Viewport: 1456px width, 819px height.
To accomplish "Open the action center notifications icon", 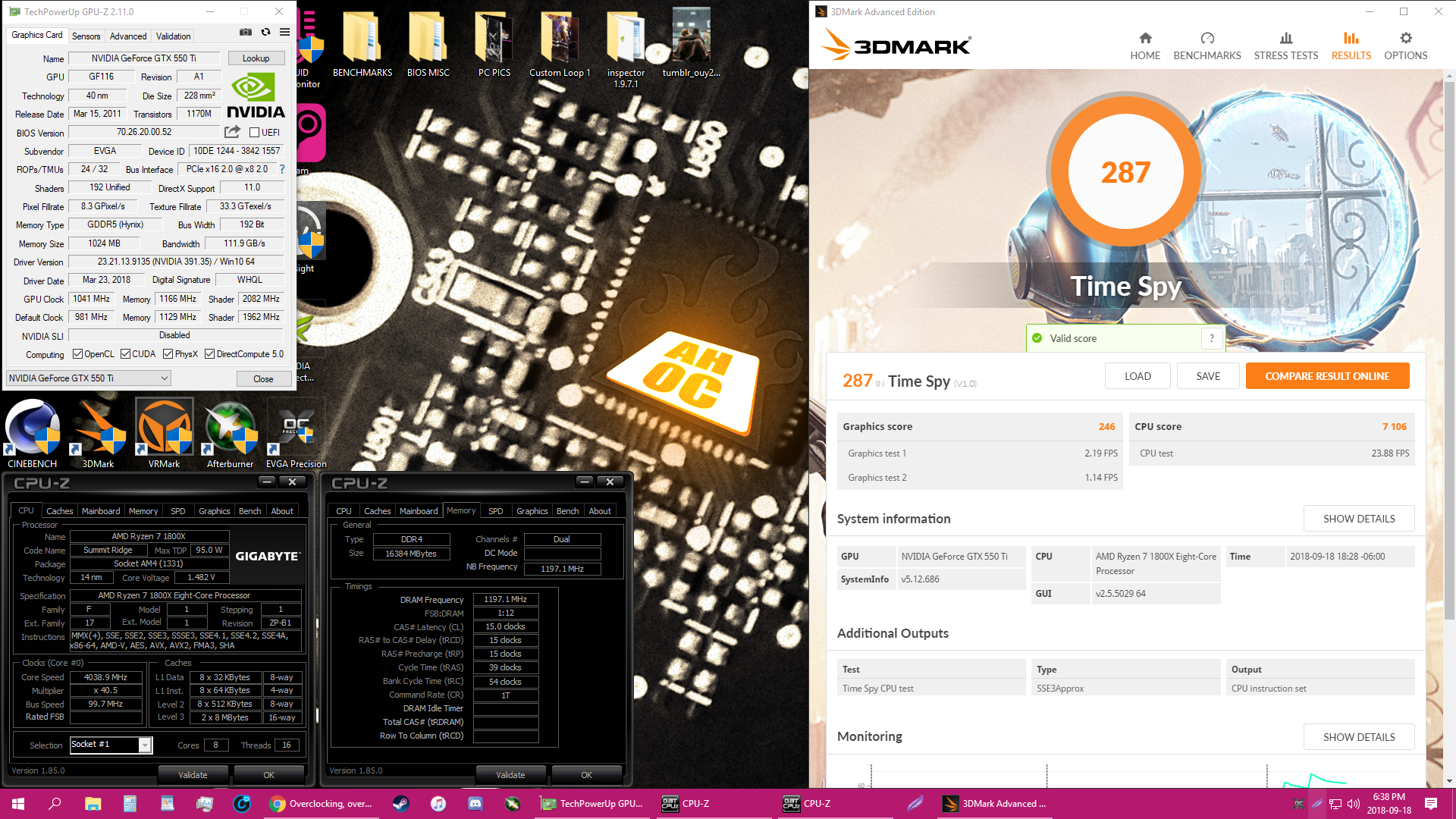I will pos(1431,804).
